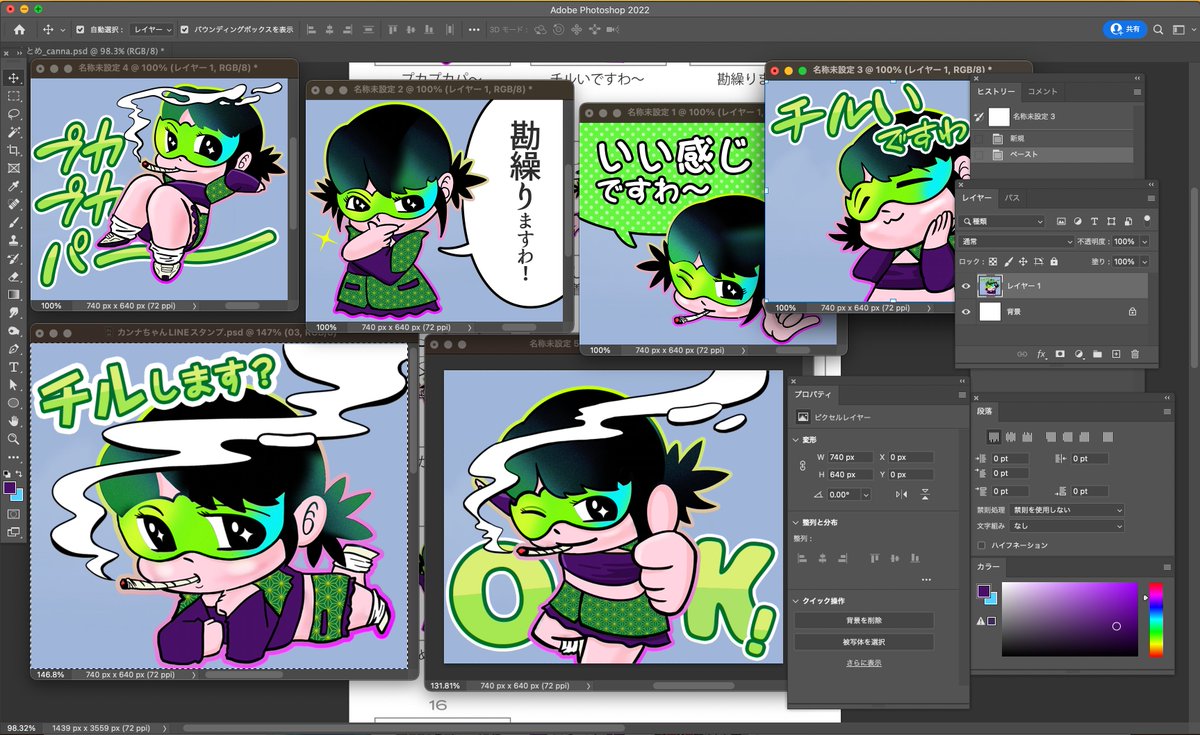The image size is (1200, 735).
Task: Toggle バウンディングボックスを表示 checkbox
Action: coord(184,29)
